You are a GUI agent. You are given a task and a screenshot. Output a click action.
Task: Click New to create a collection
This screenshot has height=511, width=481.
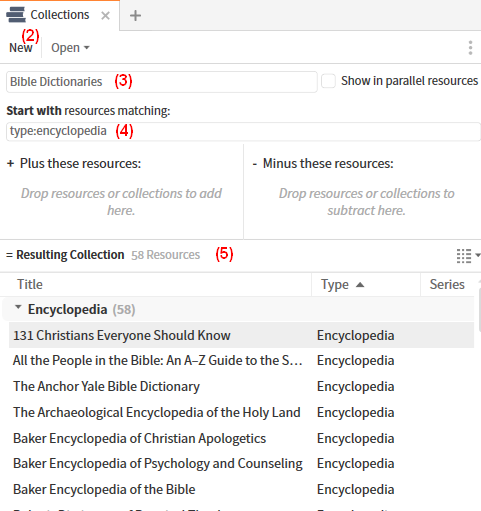pos(21,48)
